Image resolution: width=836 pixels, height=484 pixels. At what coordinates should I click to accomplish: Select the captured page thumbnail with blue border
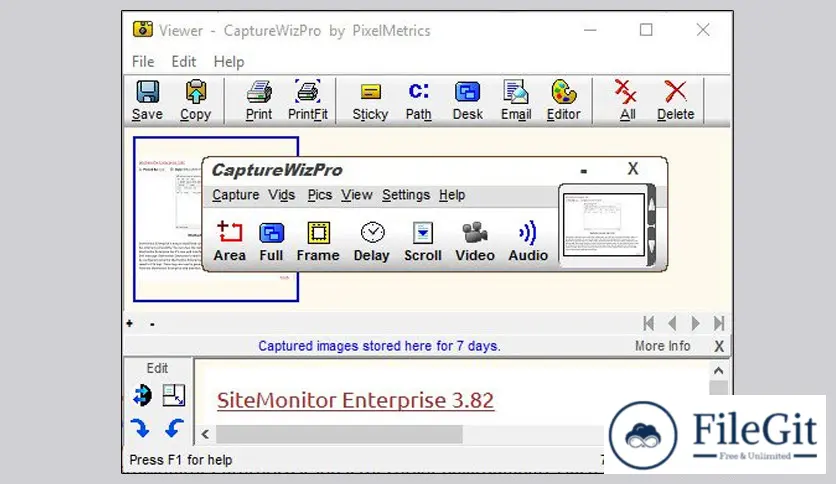coord(216,219)
